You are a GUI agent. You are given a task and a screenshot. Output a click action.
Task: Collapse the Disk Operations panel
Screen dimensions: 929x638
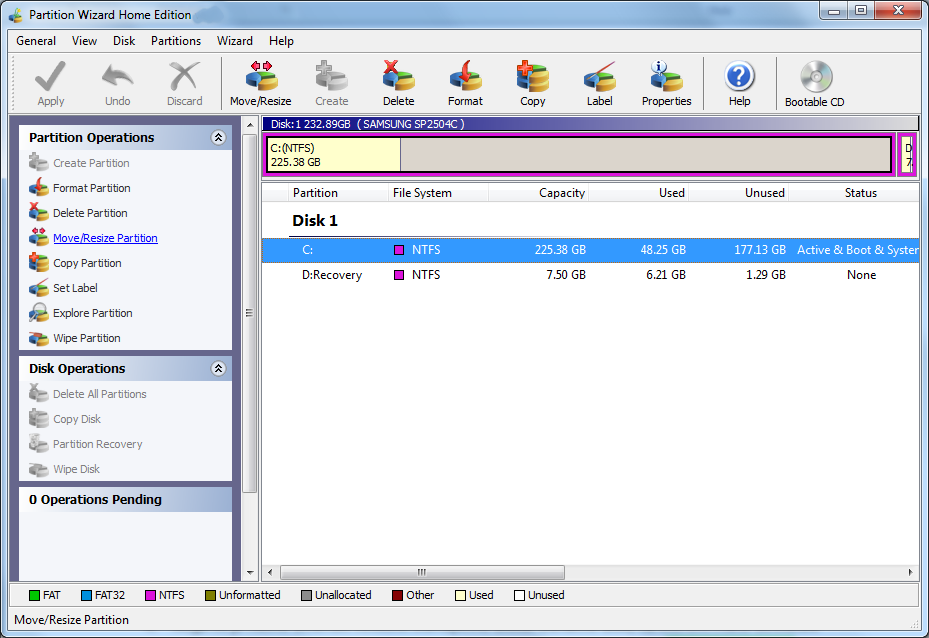point(218,368)
